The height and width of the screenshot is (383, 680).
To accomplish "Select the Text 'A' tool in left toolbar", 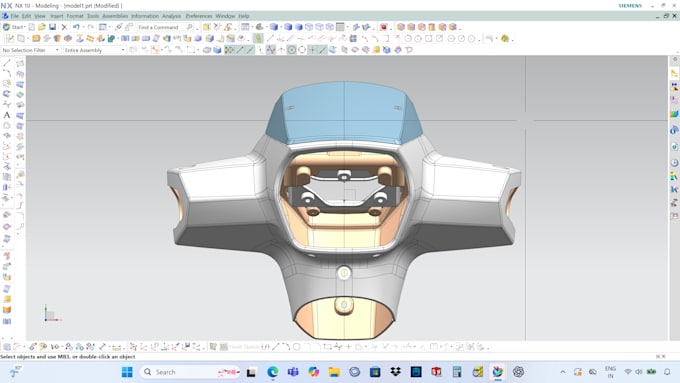I will [x=7, y=115].
